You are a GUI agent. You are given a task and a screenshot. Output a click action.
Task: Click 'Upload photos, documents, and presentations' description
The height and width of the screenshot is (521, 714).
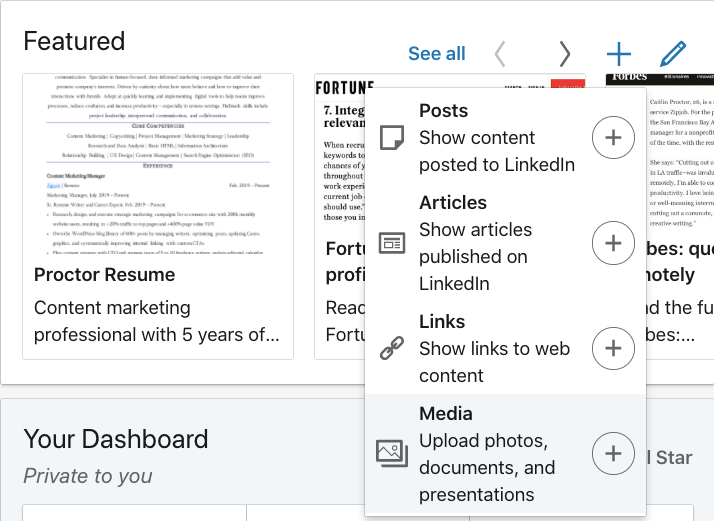coord(487,468)
